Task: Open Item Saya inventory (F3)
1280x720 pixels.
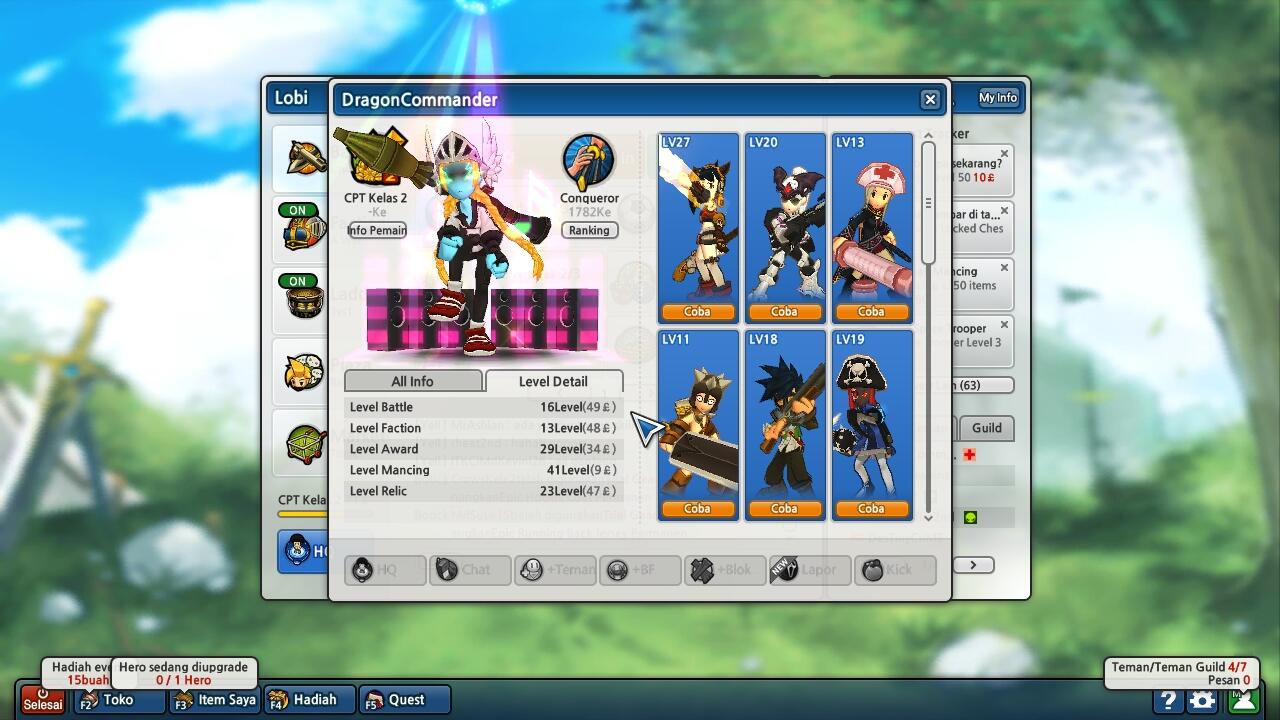Action: 214,700
